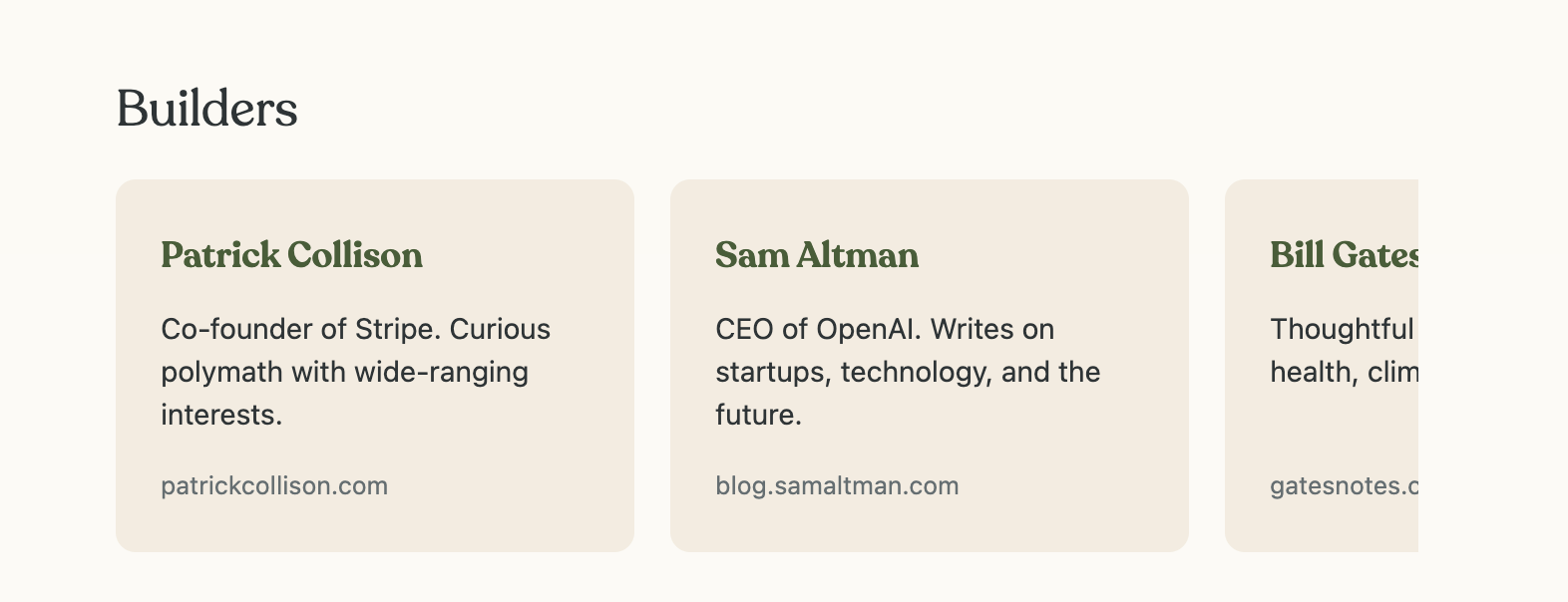Click the 'startups, technology, and the' line
Image resolution: width=1568 pixels, height=602 pixels.
tap(908, 373)
